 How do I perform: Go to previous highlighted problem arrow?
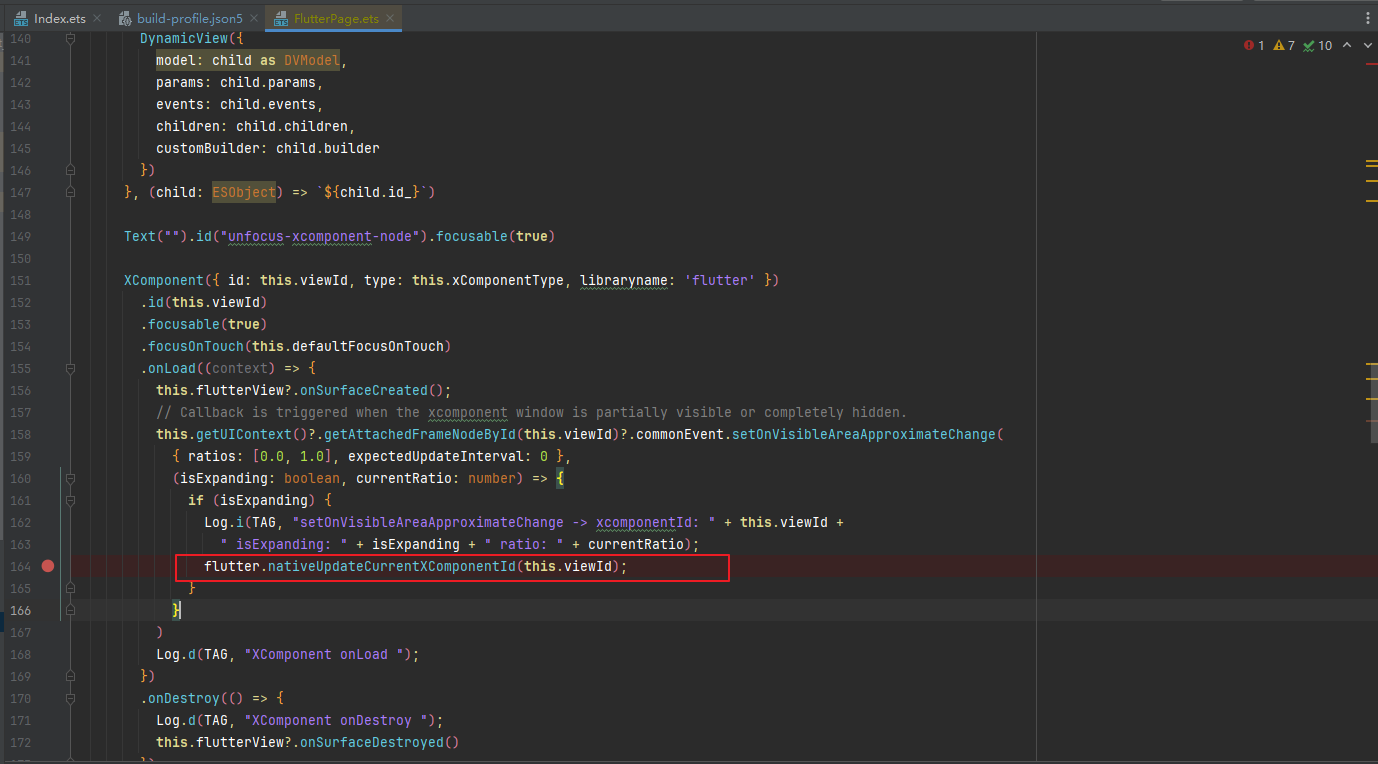[1347, 45]
